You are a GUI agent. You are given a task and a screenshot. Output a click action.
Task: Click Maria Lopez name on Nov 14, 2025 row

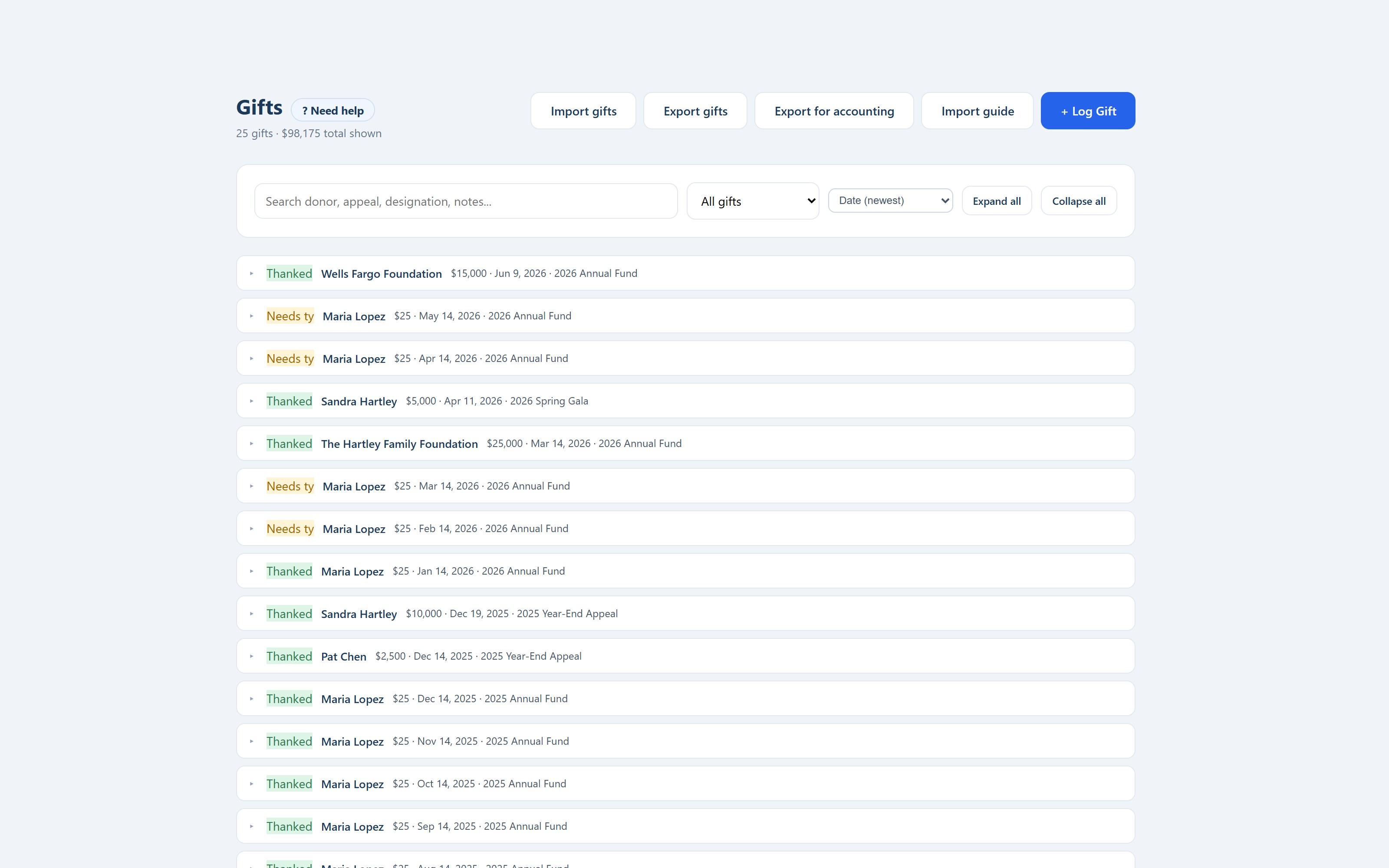pos(352,741)
